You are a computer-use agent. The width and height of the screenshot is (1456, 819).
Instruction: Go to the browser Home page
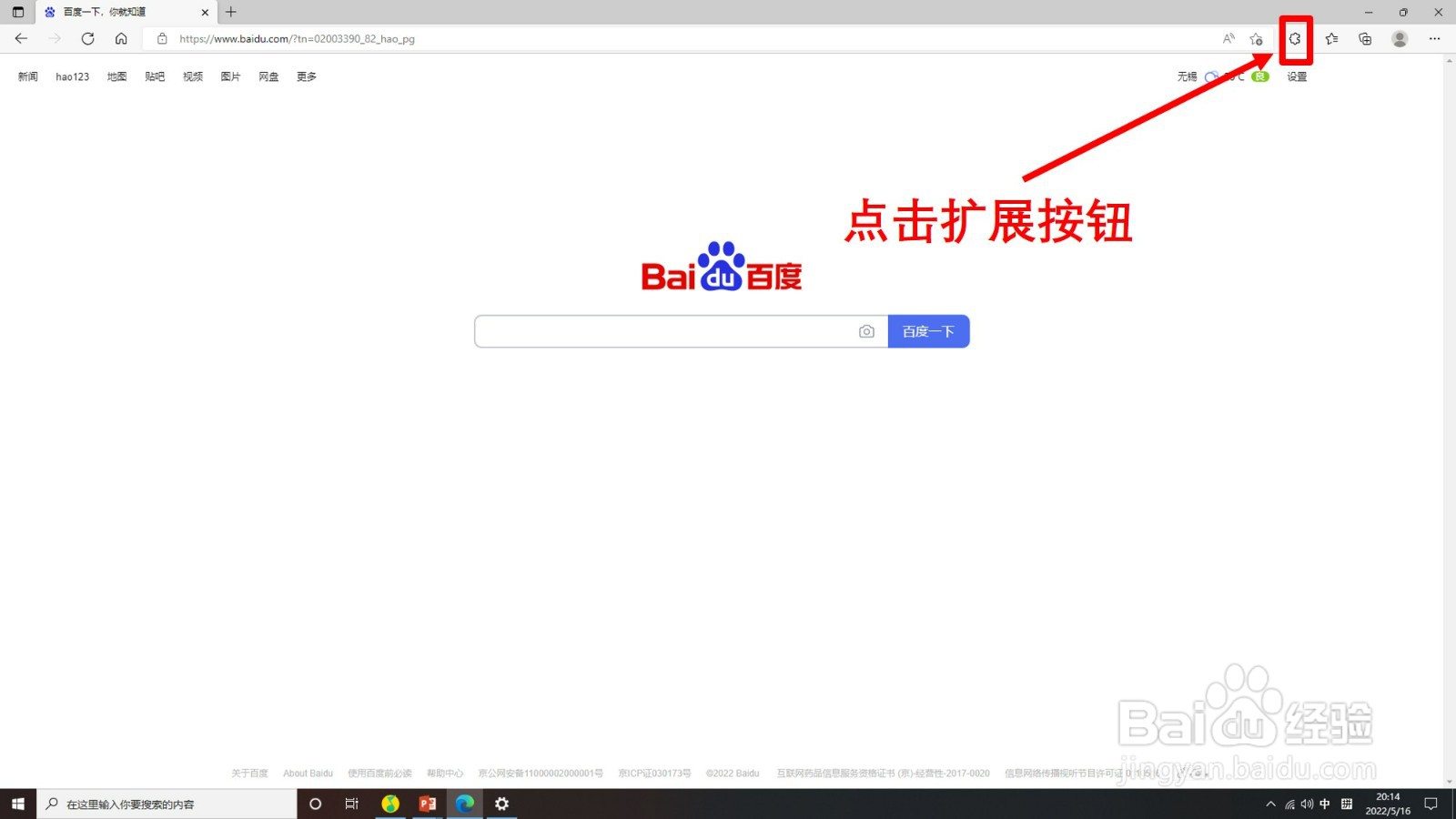coord(121,38)
